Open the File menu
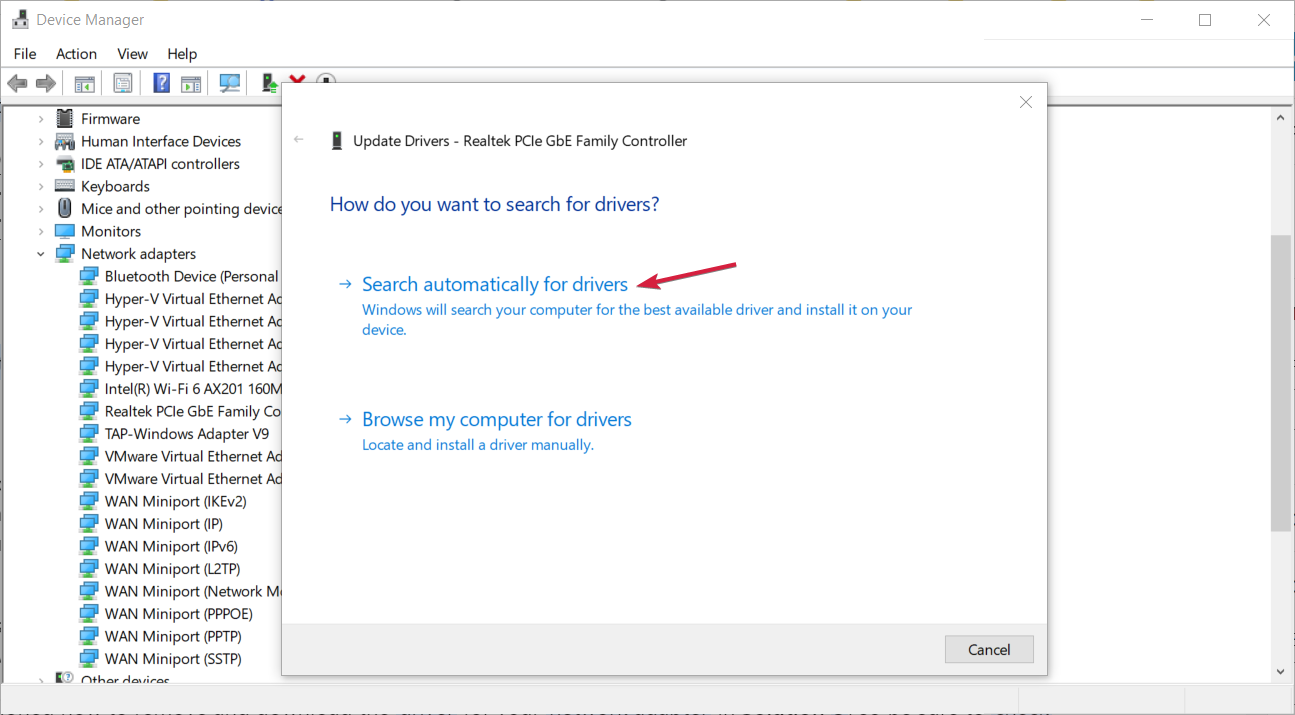1295x715 pixels. [25, 54]
